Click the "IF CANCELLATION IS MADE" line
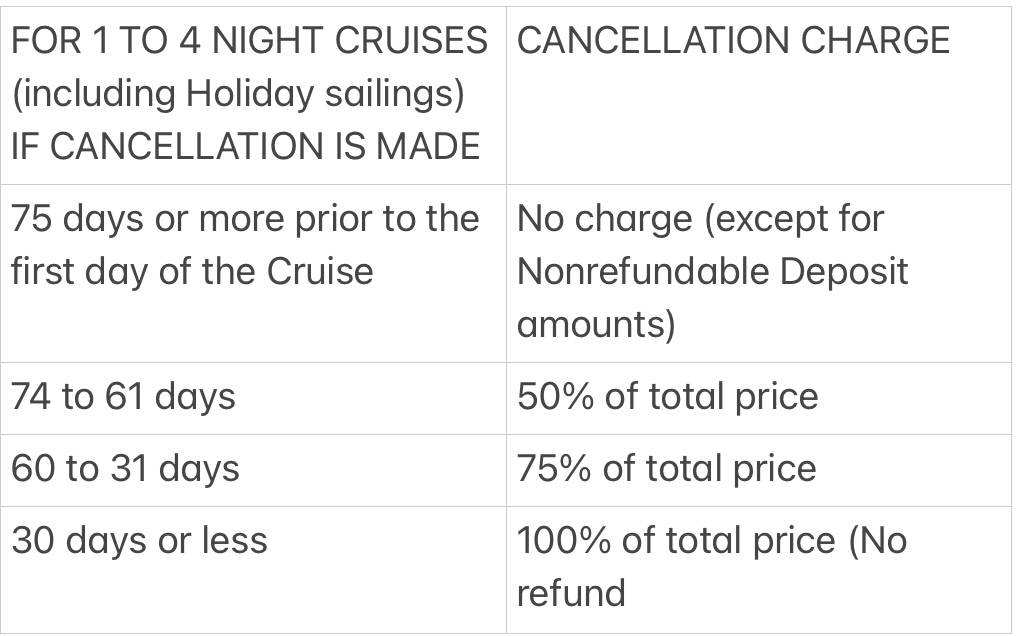 246,147
